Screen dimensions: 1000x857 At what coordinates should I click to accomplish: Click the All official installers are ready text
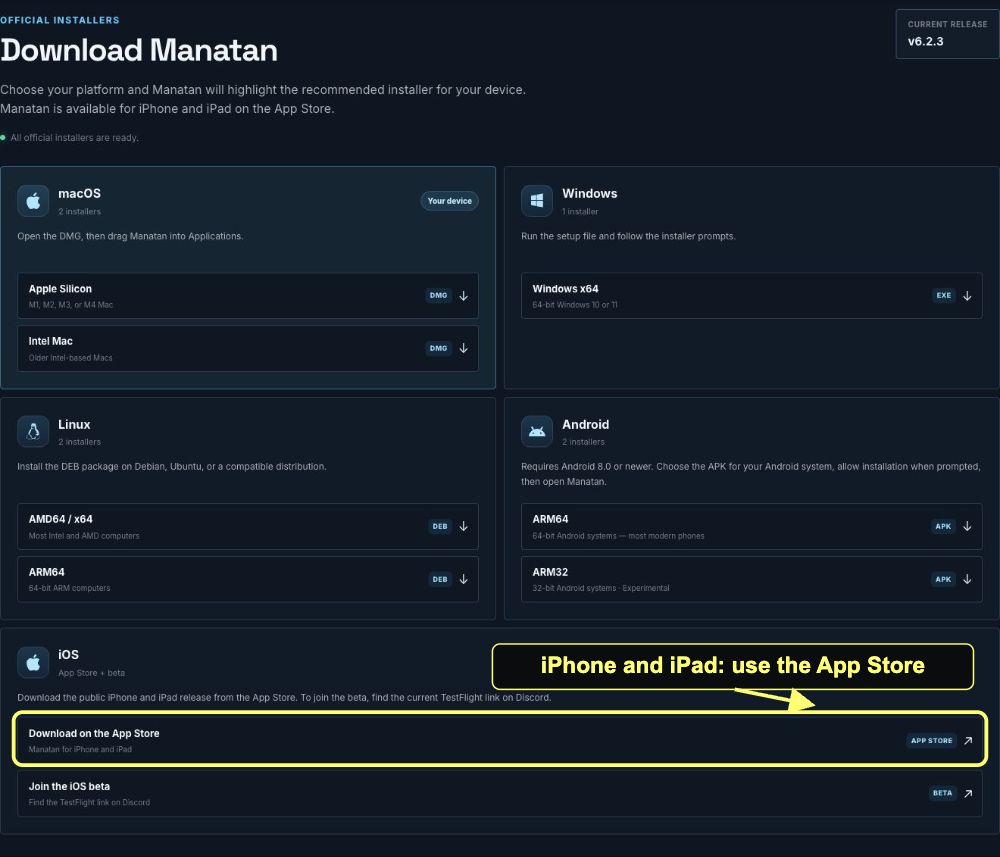point(75,138)
